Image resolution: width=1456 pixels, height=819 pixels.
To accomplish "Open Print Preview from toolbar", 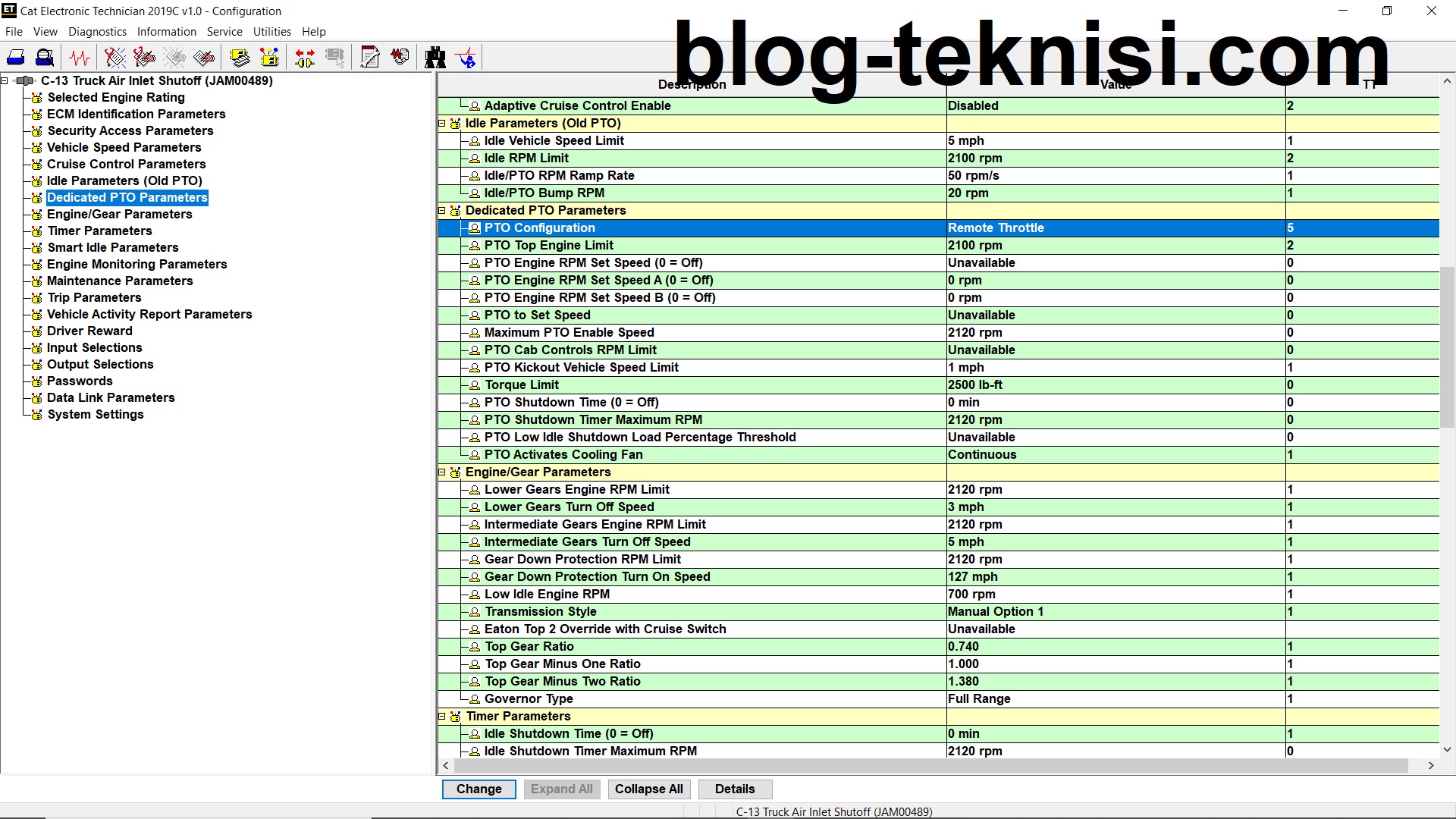I will [x=45, y=58].
